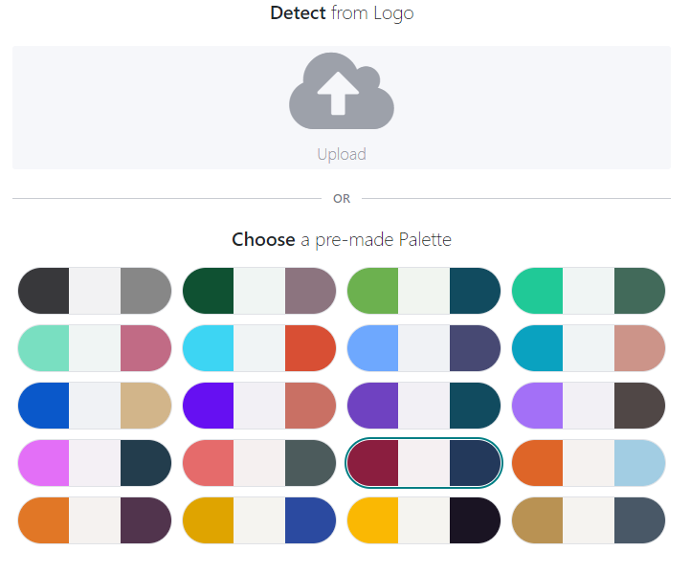Image resolution: width=690 pixels, height=573 pixels.
Task: Select the gold and royal blue palette
Action: (x=259, y=520)
